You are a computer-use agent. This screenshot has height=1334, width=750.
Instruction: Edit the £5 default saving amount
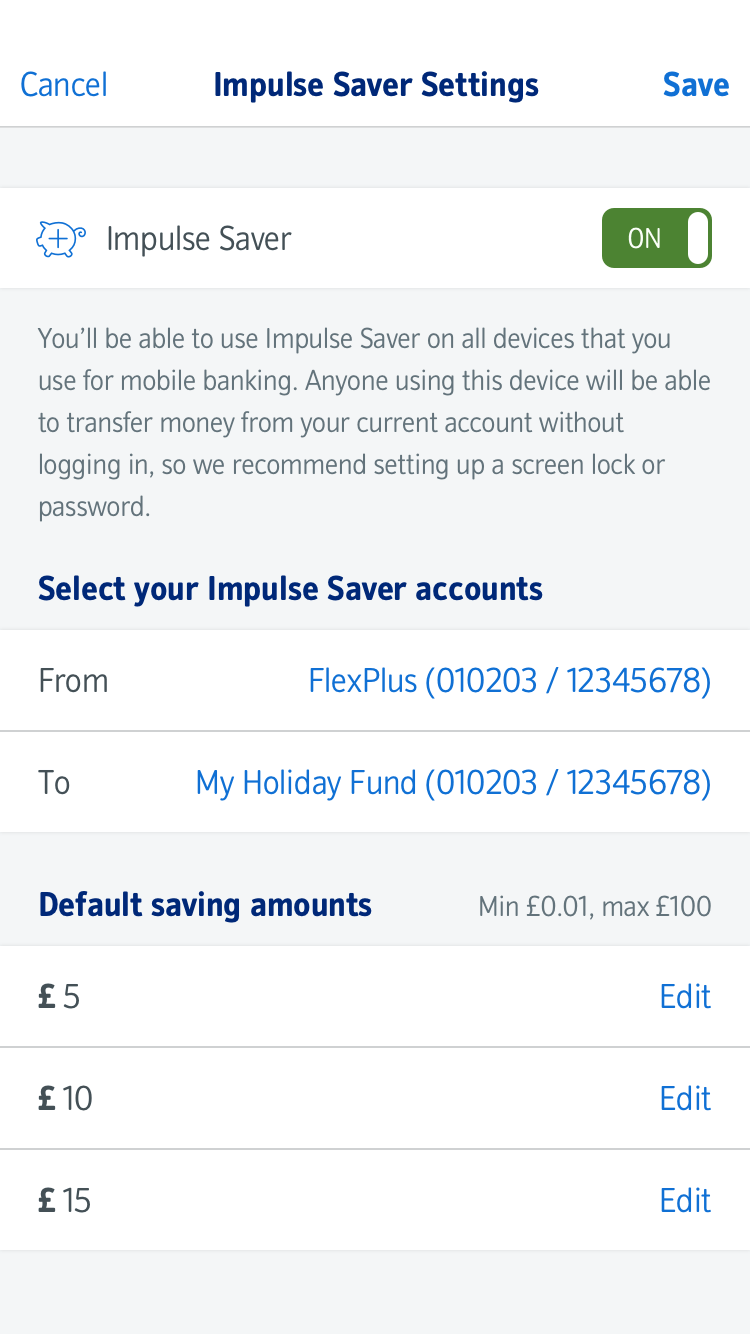tap(685, 997)
